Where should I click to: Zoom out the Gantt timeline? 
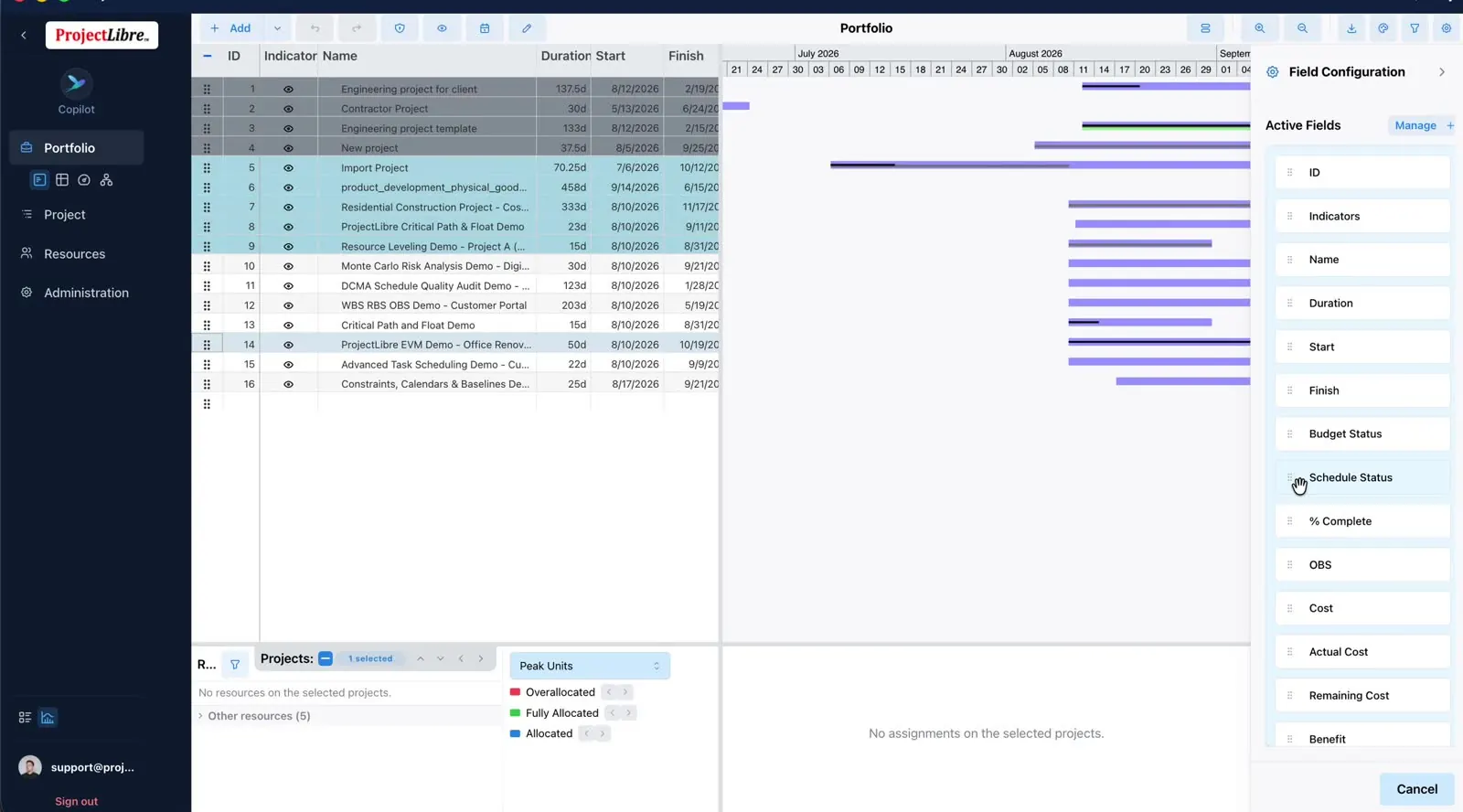(1302, 28)
